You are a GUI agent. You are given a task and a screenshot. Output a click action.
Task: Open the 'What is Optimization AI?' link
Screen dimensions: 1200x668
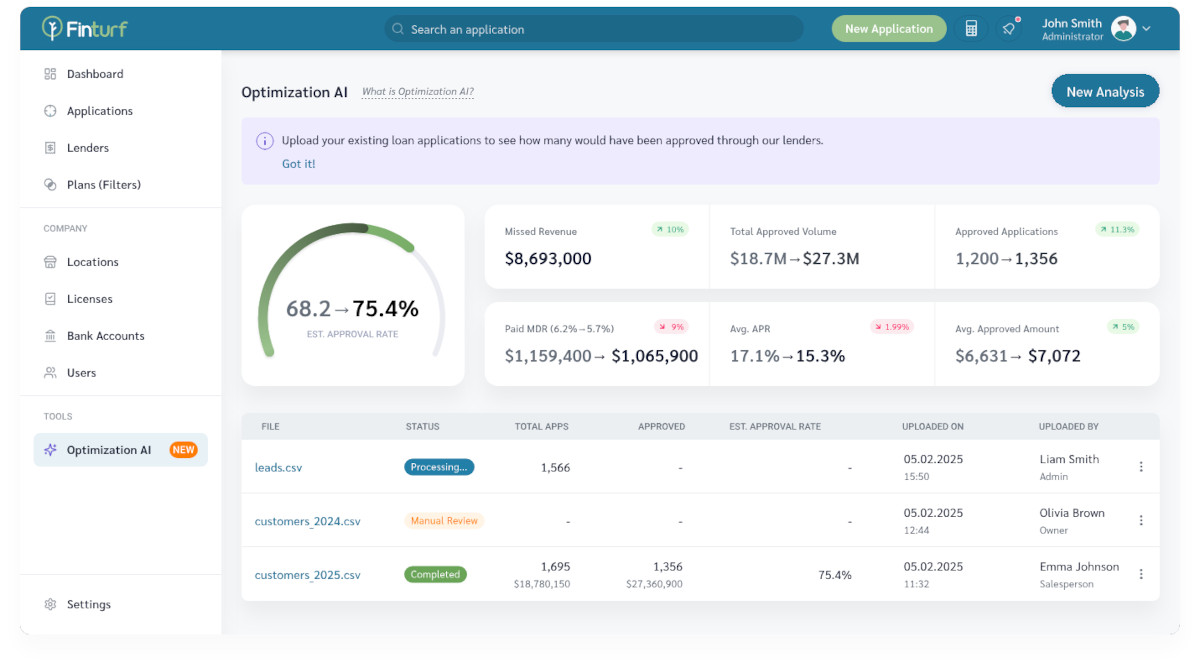click(417, 91)
